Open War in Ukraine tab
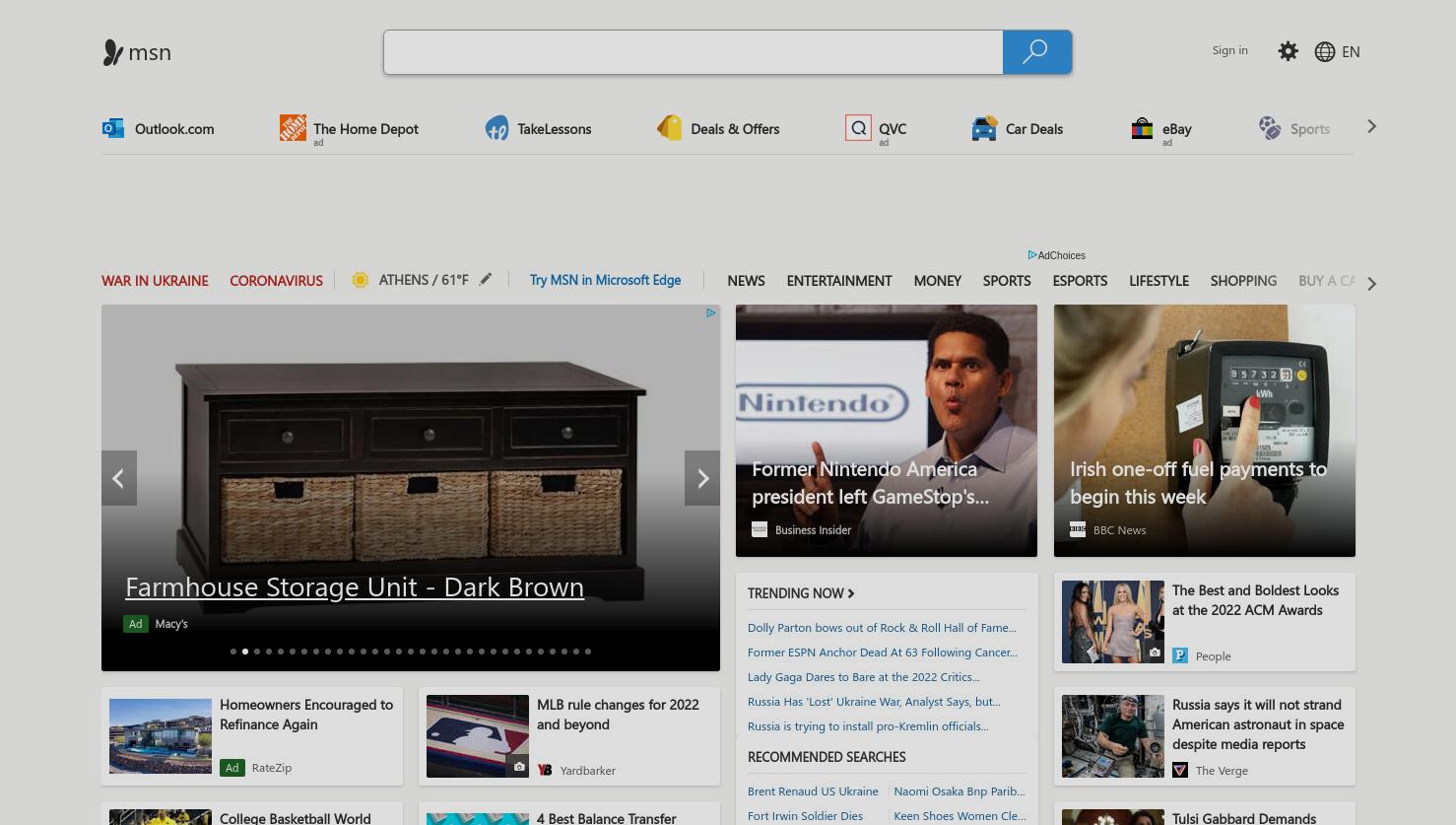Image resolution: width=1456 pixels, height=825 pixels. tap(155, 281)
